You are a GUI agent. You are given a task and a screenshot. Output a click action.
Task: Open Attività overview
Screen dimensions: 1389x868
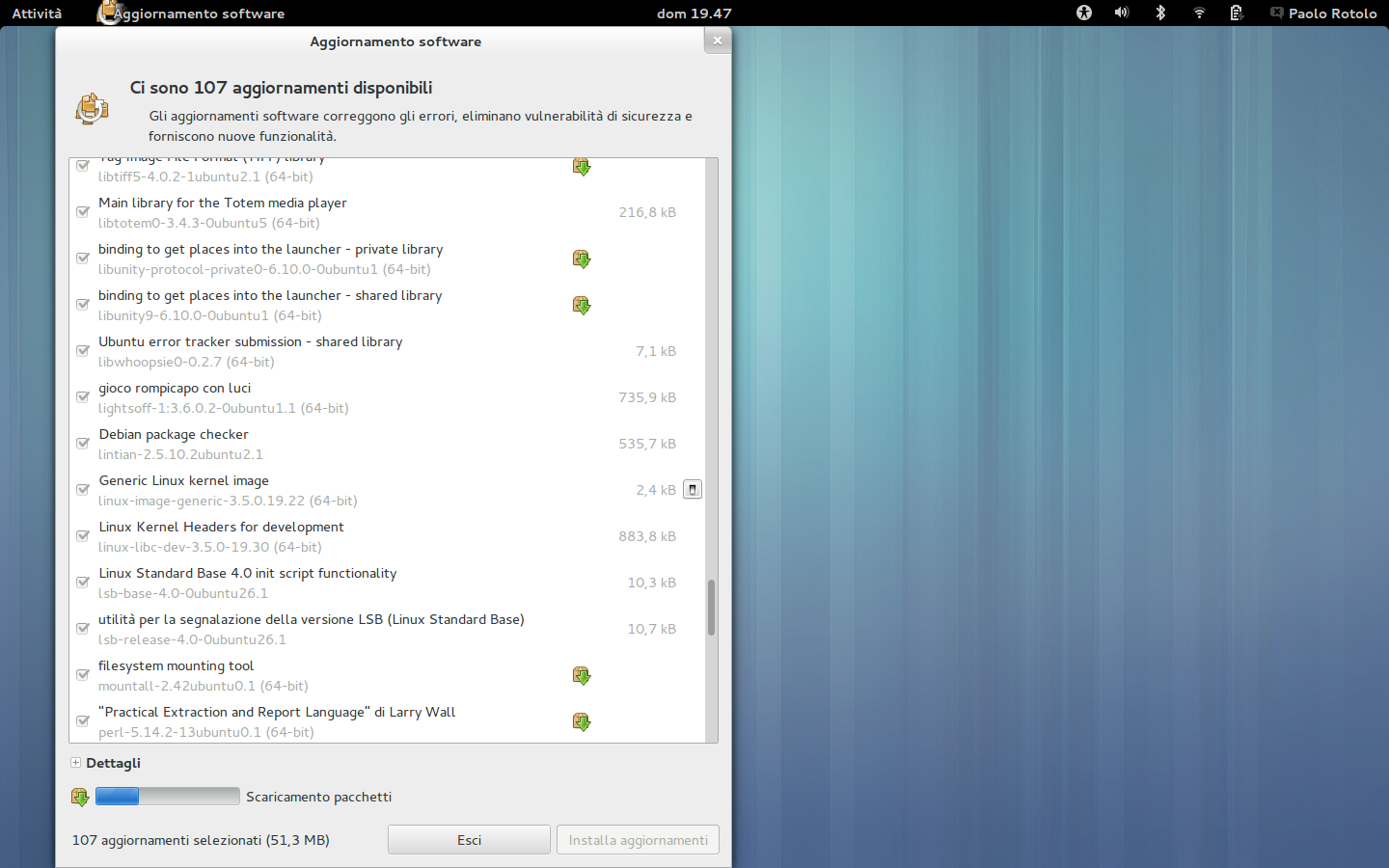(37, 14)
